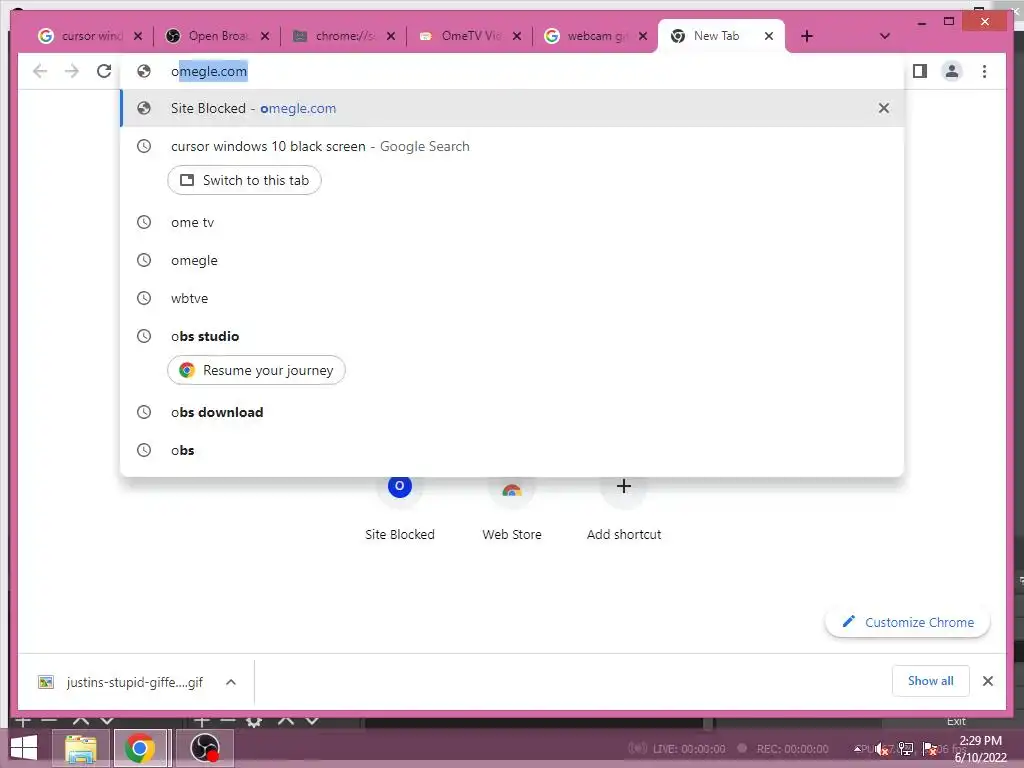
Task: Choose the 'obs download' suggestion
Action: pos(513,412)
